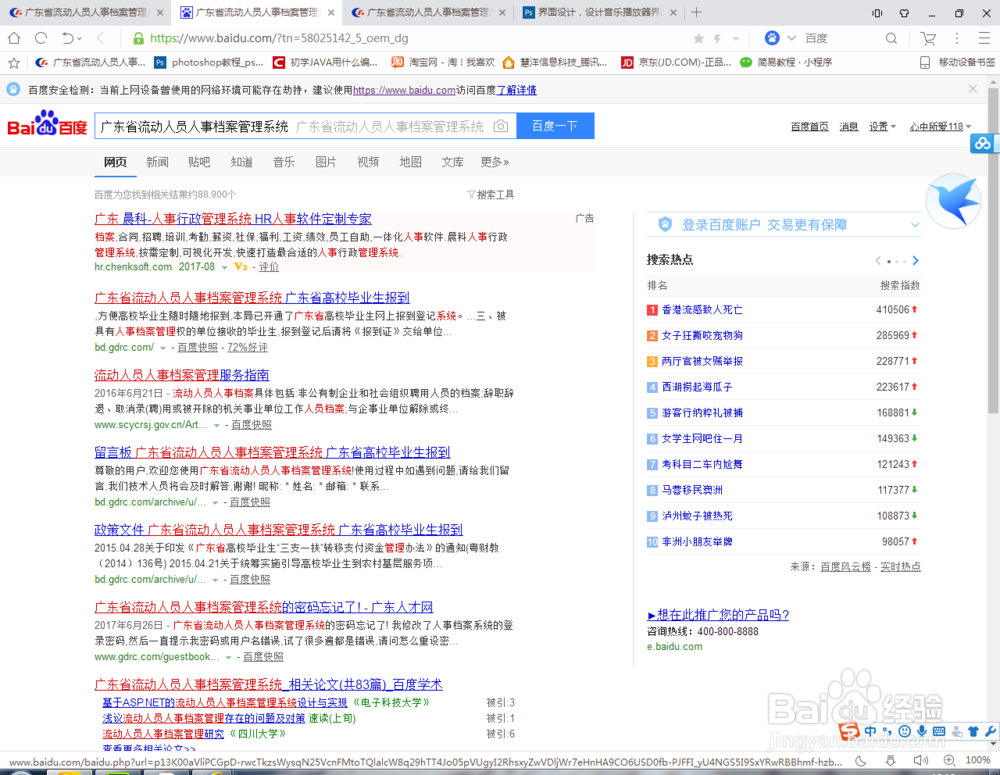Open 百度快照 for www.scycrsj.gov.cn result
The width and height of the screenshot is (1000, 775).
[x=251, y=425]
